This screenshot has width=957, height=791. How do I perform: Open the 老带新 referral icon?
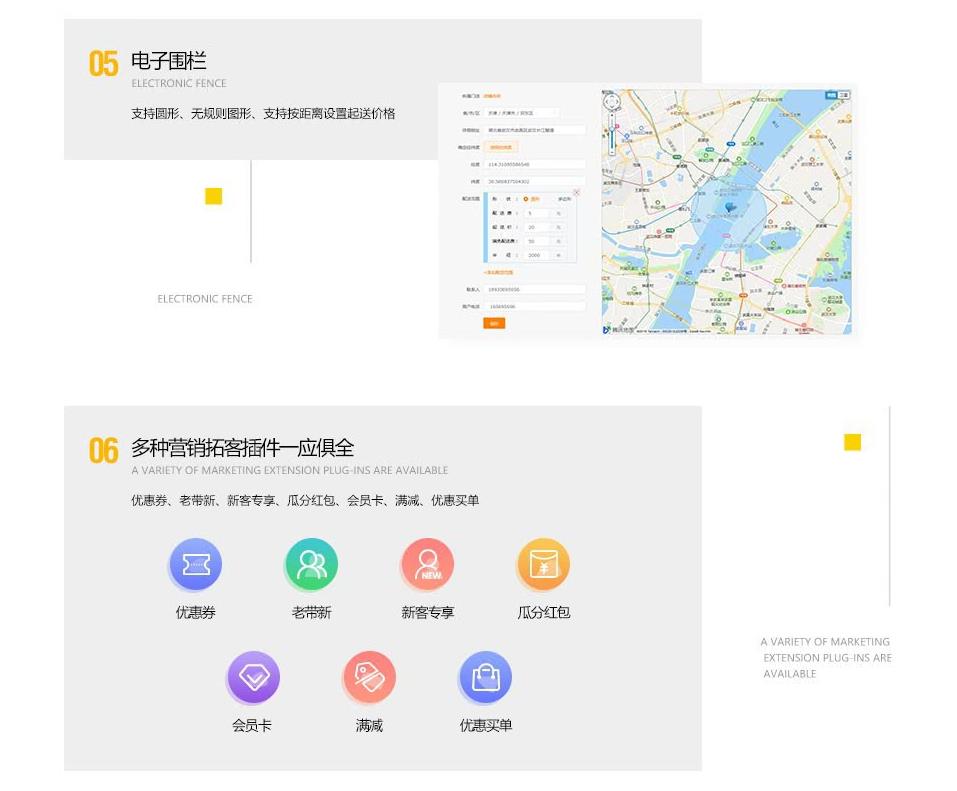pyautogui.click(x=311, y=565)
